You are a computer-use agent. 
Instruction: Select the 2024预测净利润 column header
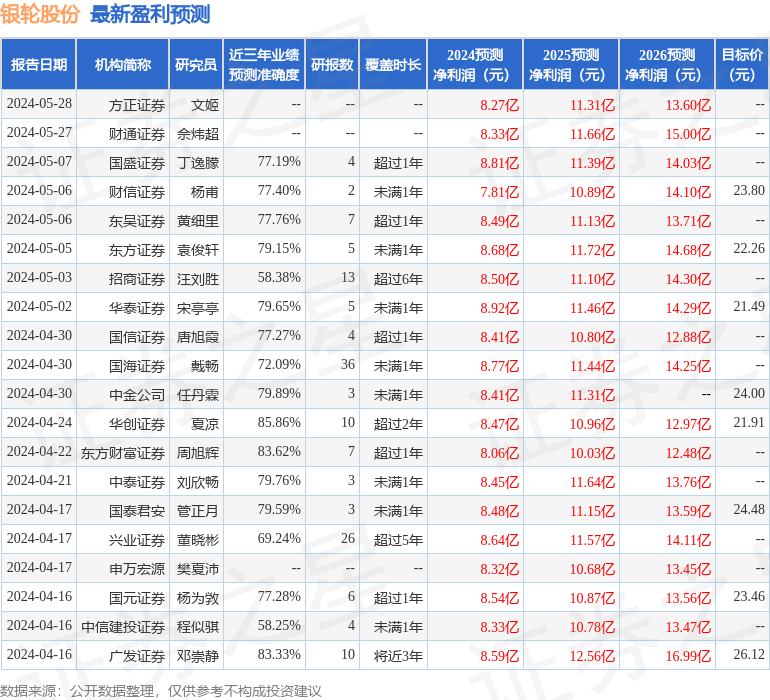(475, 65)
